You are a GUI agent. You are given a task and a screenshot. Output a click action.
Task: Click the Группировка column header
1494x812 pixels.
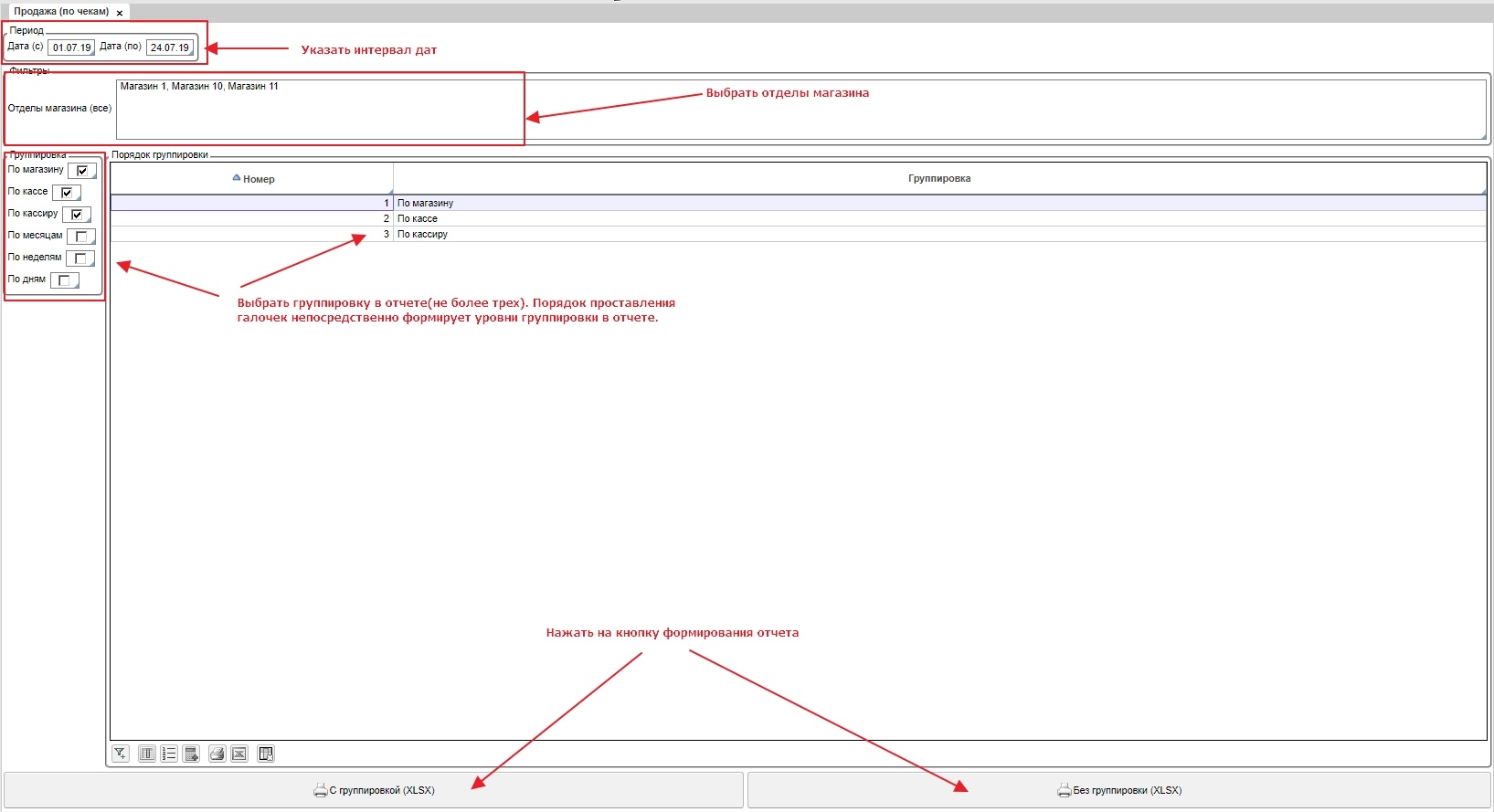pos(938,179)
